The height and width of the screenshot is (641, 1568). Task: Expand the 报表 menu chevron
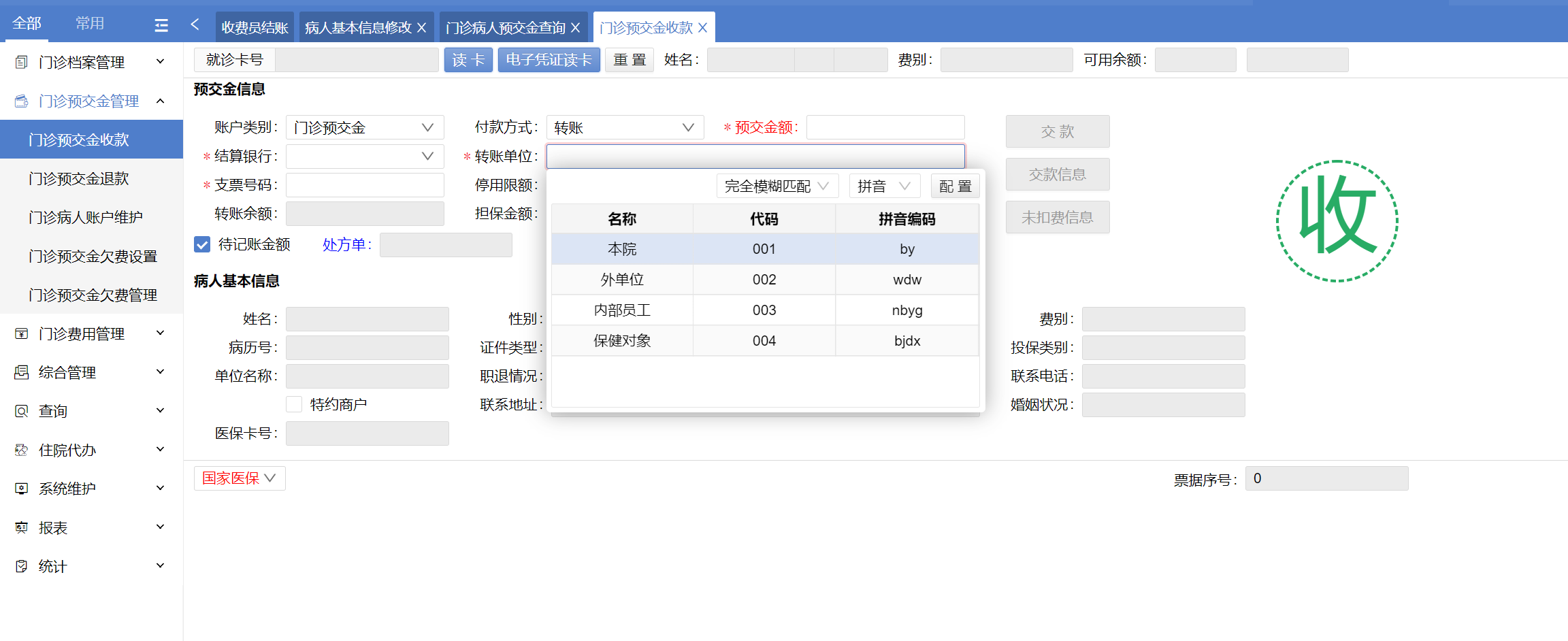coord(161,527)
